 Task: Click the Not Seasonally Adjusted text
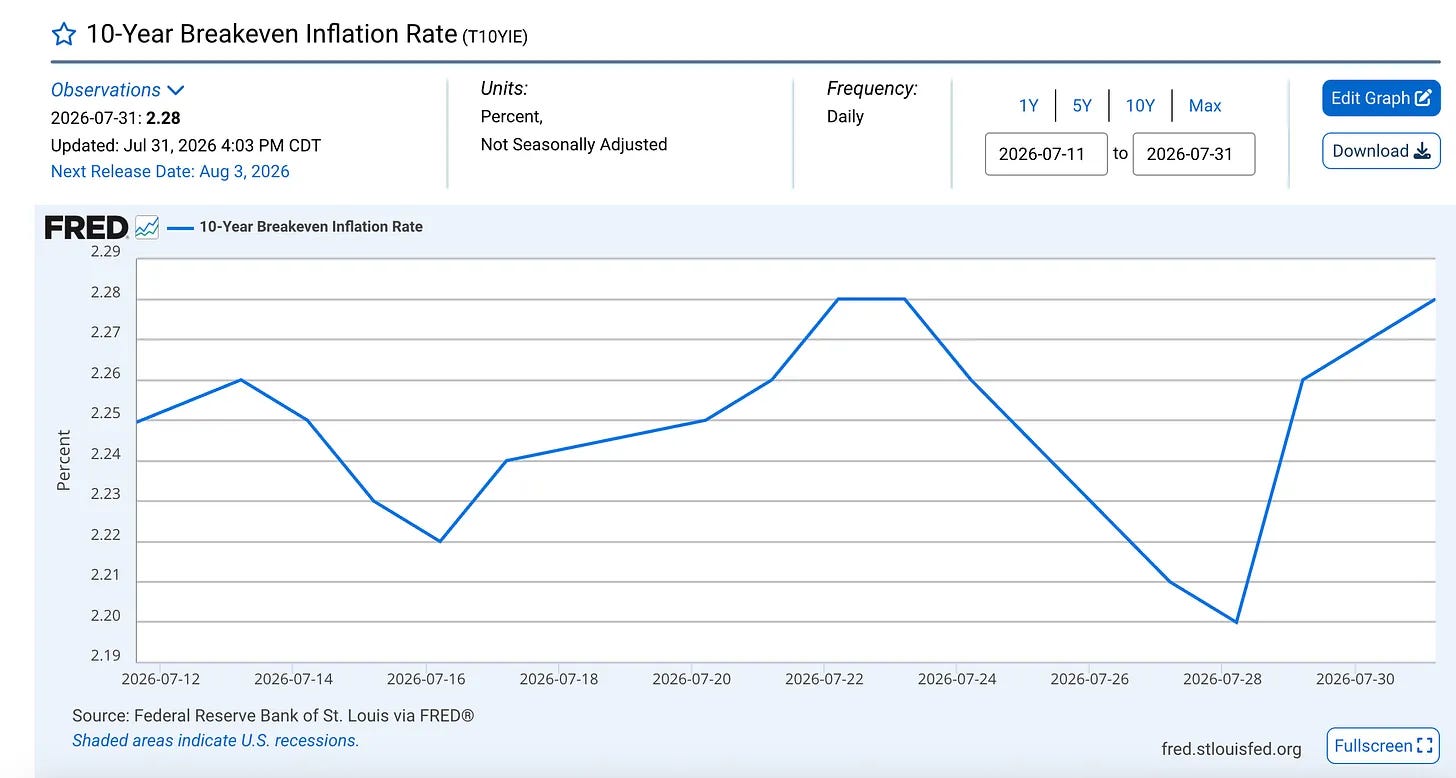click(x=574, y=144)
